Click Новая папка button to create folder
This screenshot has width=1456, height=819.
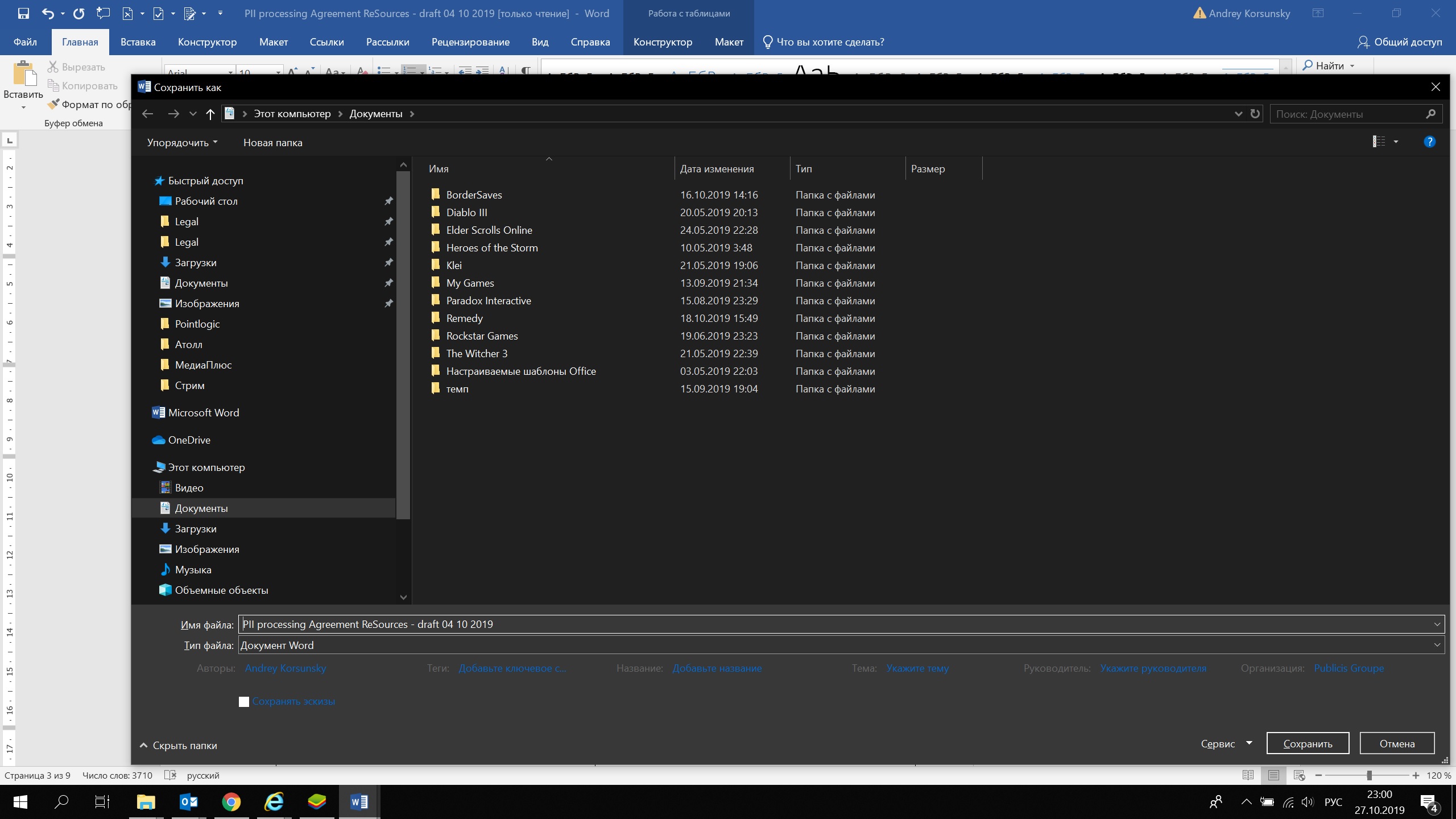tap(271, 142)
